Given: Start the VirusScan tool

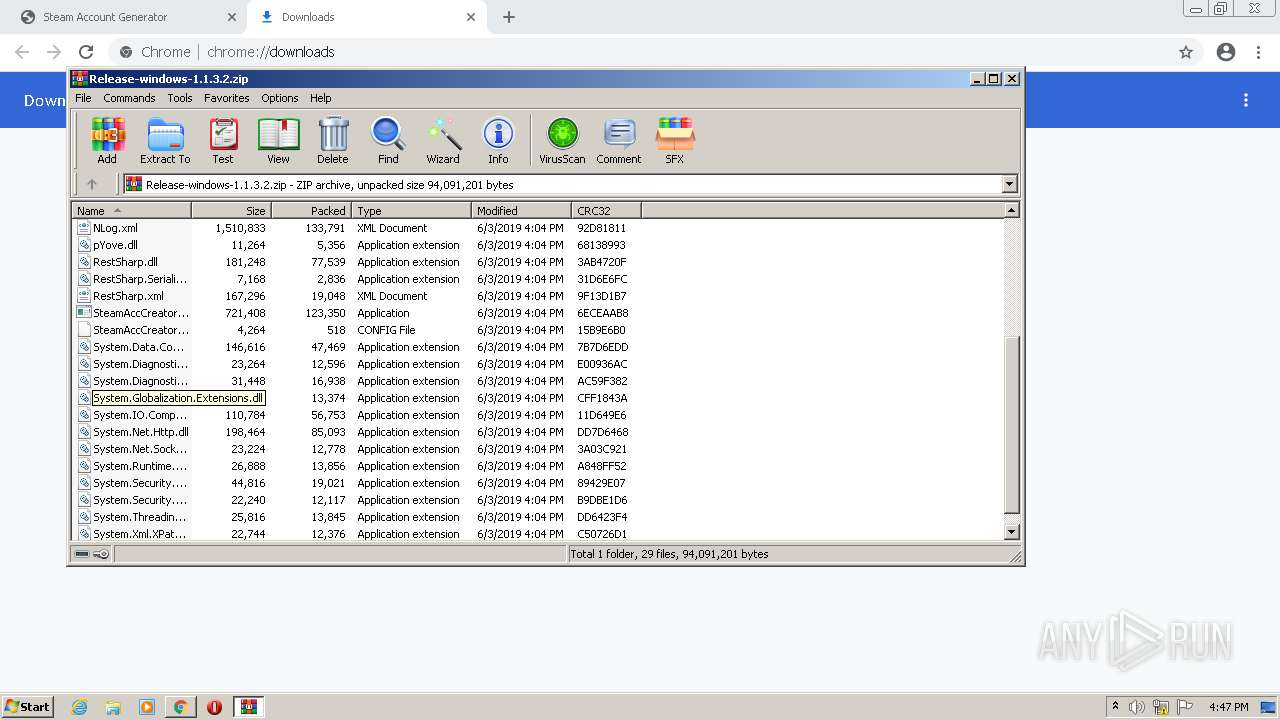Looking at the screenshot, I should (562, 141).
